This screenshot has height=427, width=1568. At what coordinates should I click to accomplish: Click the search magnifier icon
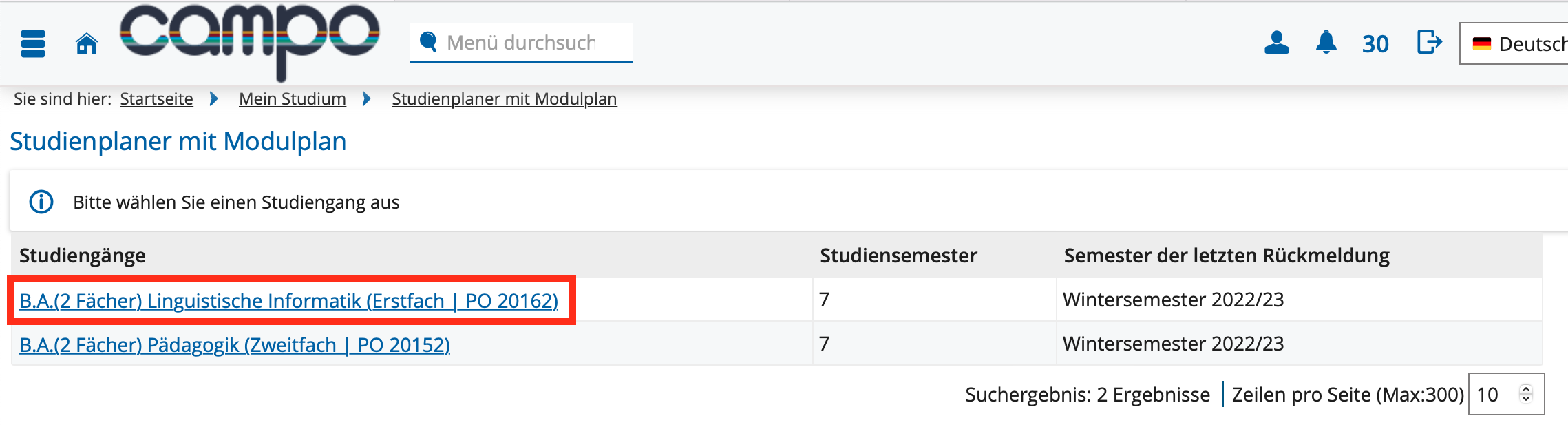point(428,42)
